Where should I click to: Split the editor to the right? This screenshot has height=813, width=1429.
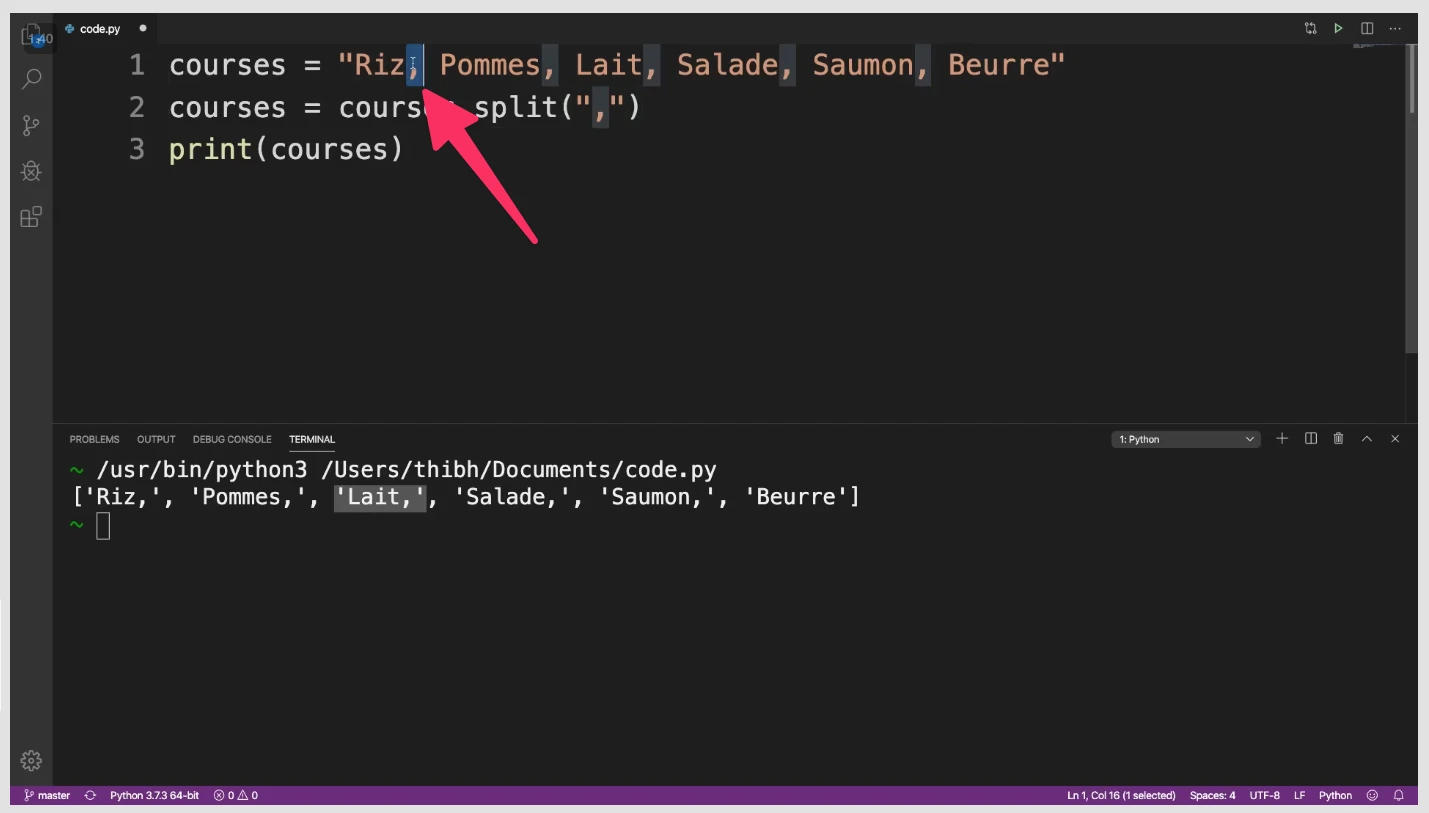1367,29
